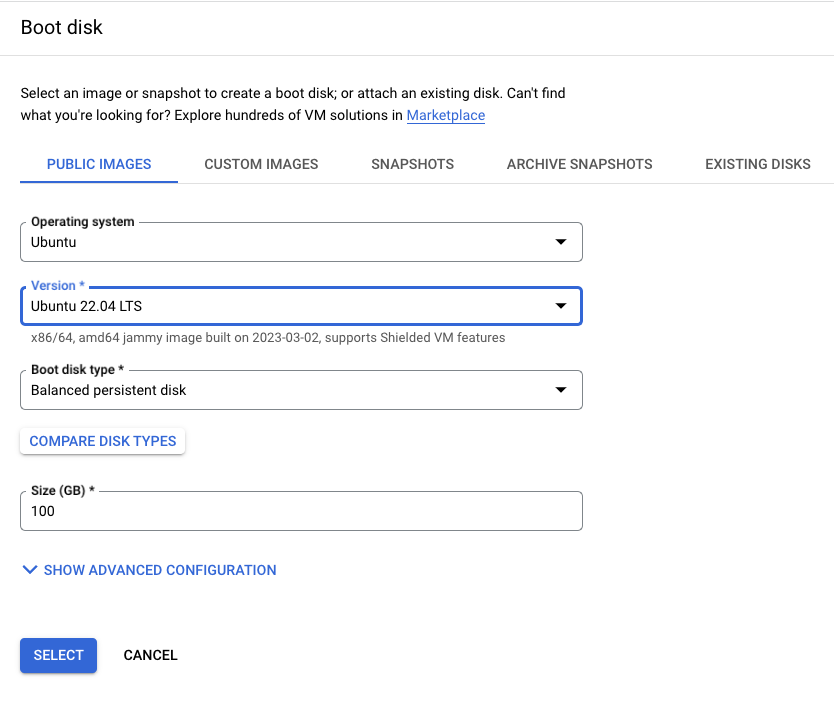The image size is (834, 701).
Task: Click the Cancel button
Action: (x=150, y=655)
